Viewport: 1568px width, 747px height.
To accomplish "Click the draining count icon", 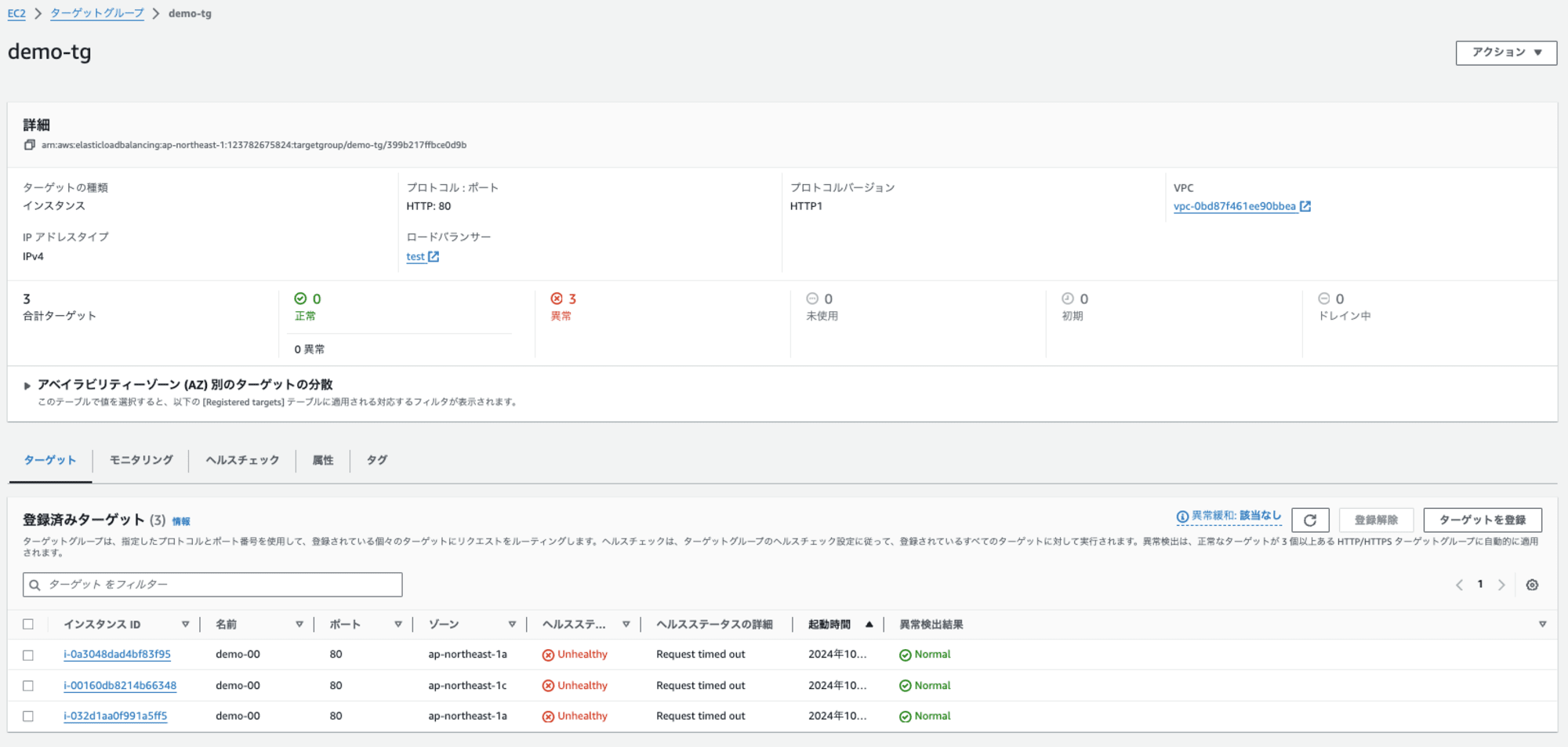I will click(1324, 299).
